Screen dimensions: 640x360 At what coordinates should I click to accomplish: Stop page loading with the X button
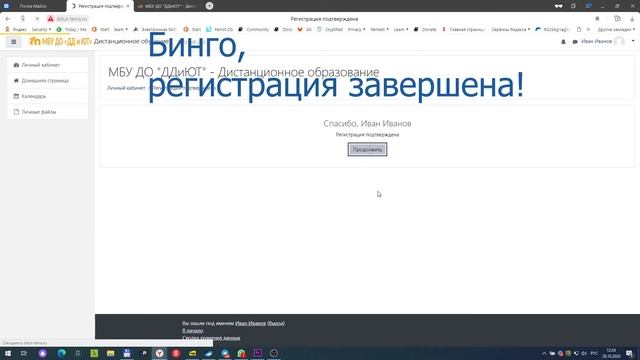37,19
